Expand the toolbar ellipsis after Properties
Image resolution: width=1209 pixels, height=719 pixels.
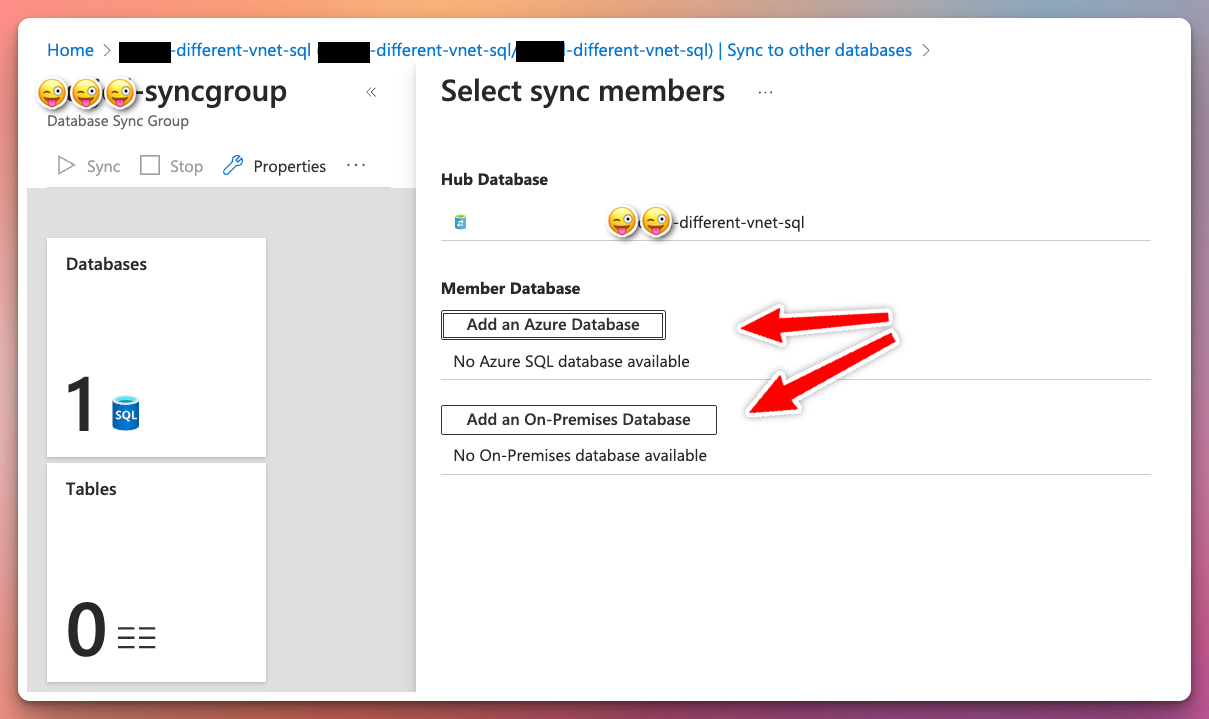point(356,166)
